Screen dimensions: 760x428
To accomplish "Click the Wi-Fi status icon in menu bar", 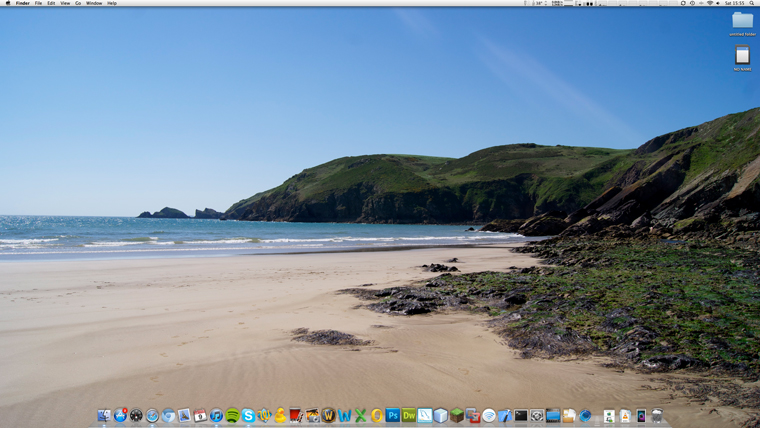I will [x=710, y=3].
